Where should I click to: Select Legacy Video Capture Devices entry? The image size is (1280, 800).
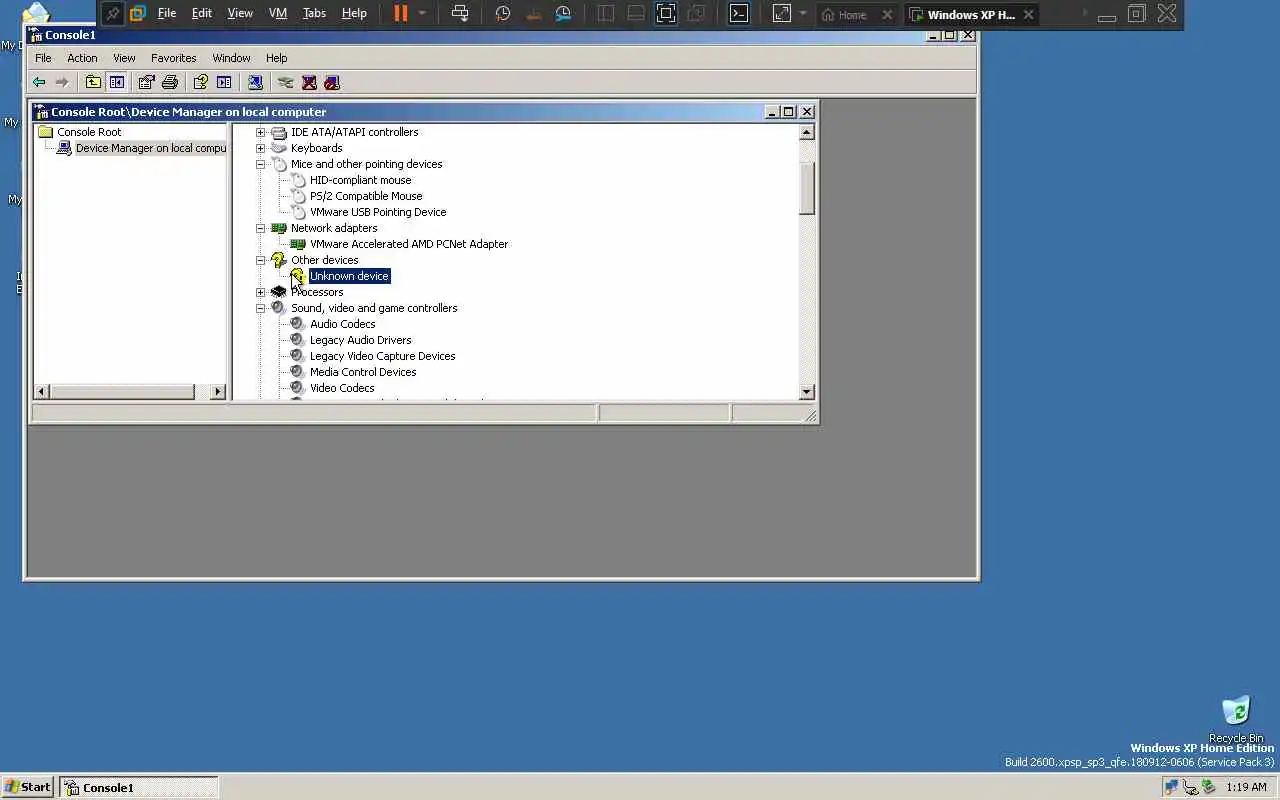(382, 356)
